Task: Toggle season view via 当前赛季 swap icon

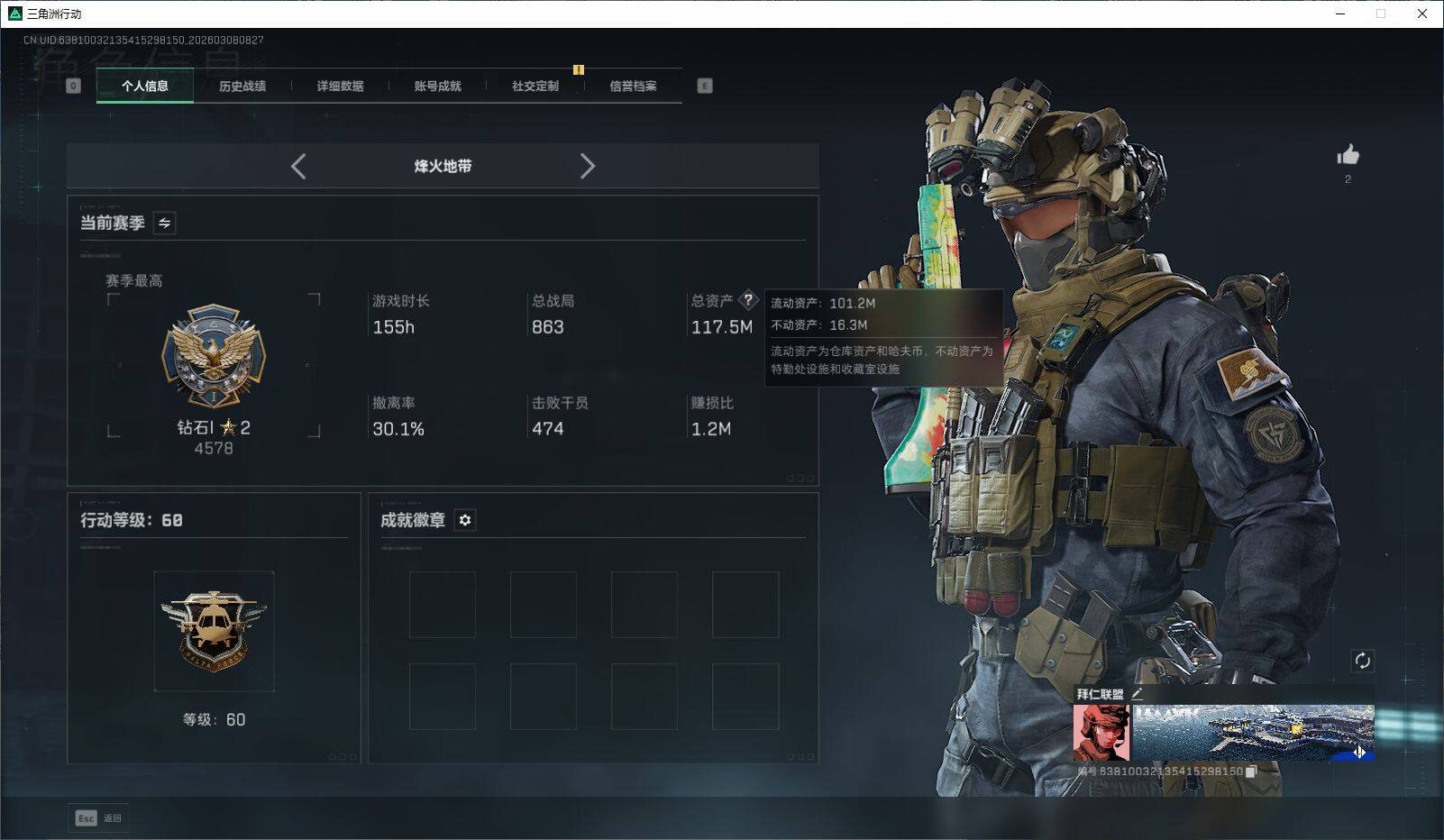Action: click(164, 223)
